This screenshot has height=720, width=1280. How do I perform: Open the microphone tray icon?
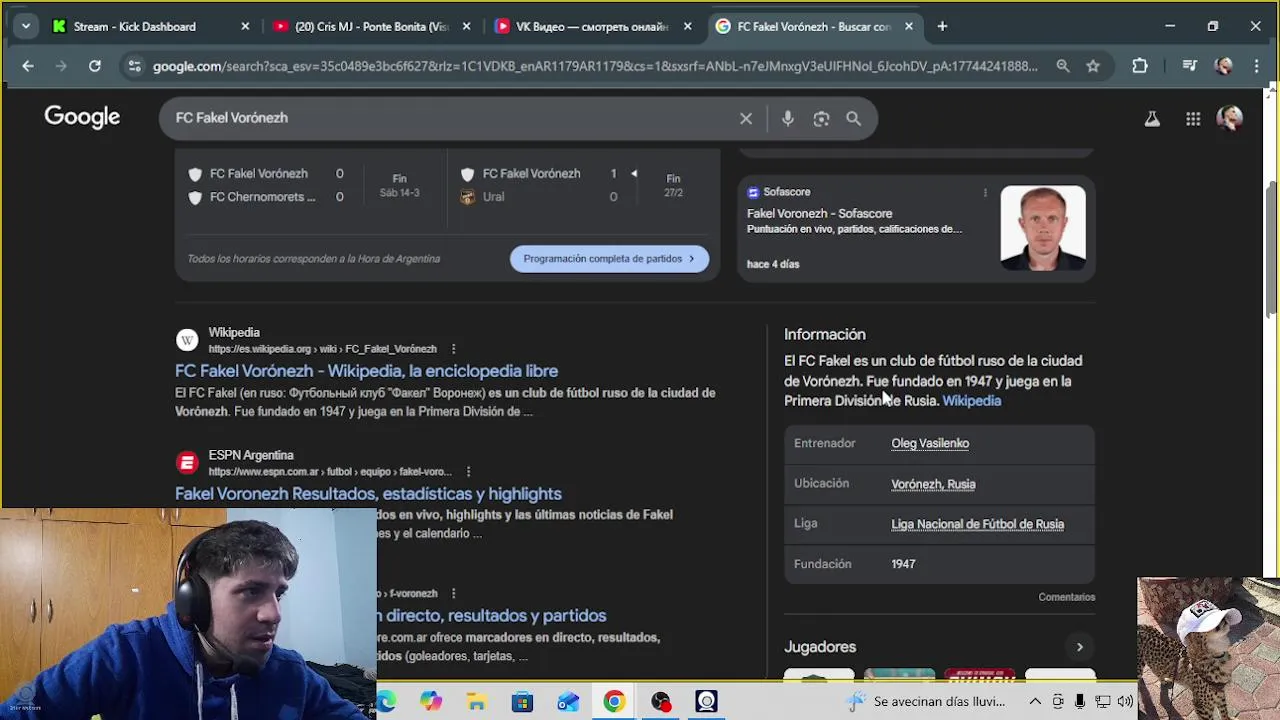click(x=1080, y=702)
